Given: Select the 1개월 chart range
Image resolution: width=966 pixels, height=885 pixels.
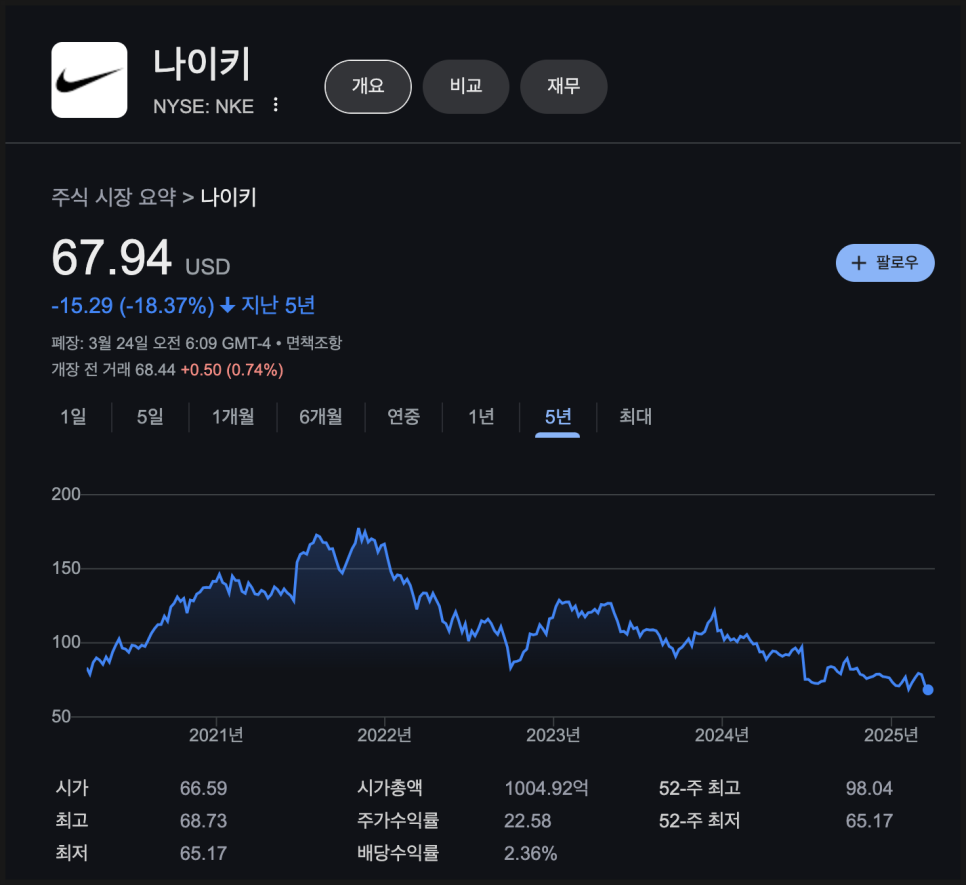Looking at the screenshot, I should pos(233,417).
